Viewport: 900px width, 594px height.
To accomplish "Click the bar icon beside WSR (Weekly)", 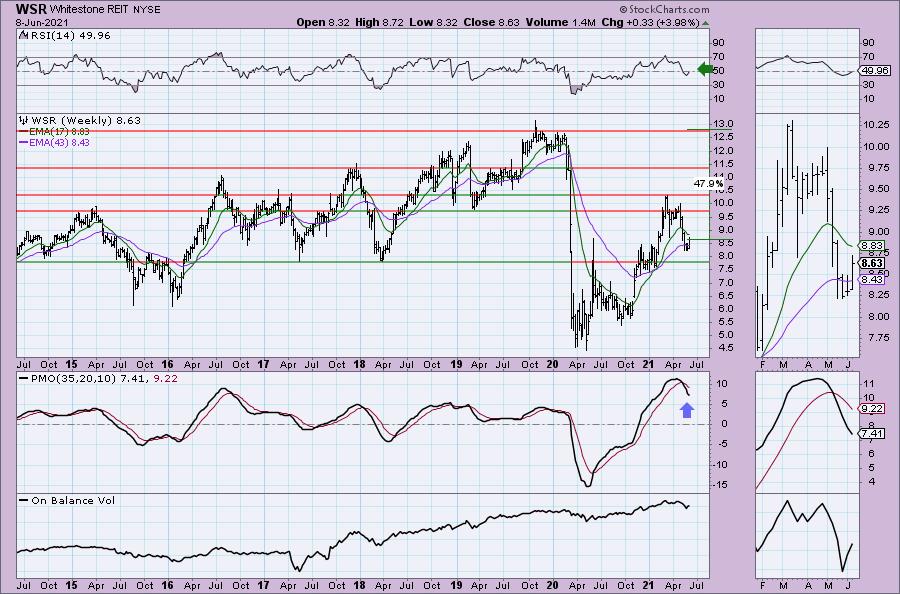I will point(24,121).
